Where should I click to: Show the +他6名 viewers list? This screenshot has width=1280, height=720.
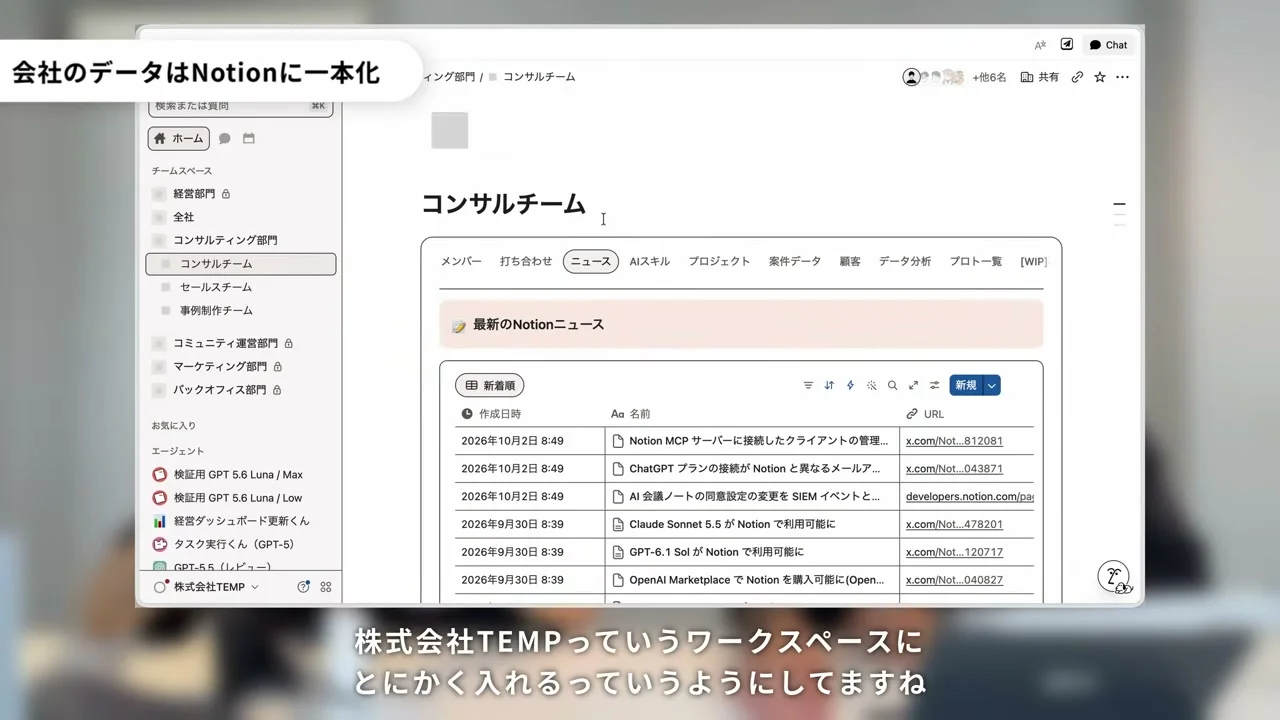(989, 77)
